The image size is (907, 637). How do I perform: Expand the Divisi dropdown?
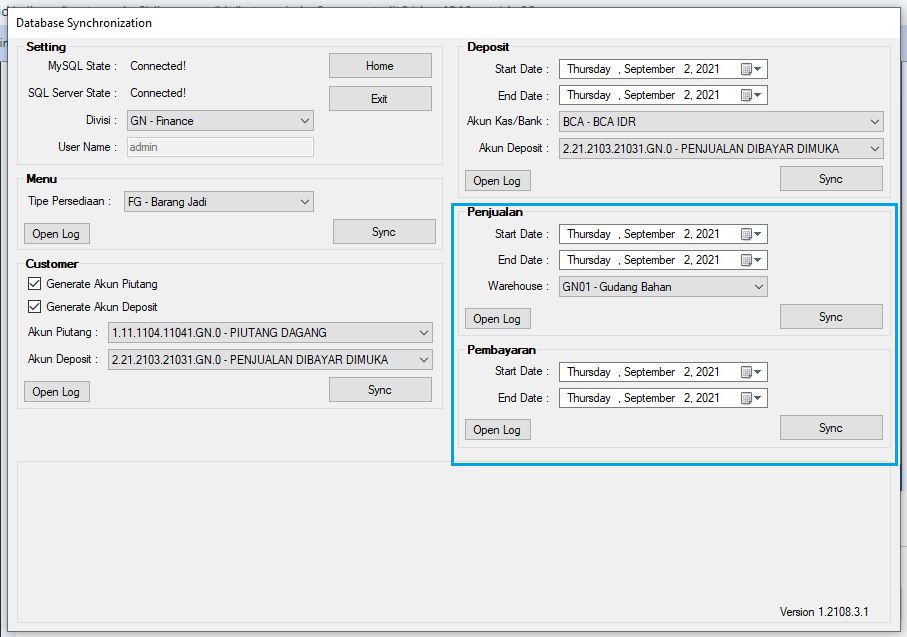point(305,121)
